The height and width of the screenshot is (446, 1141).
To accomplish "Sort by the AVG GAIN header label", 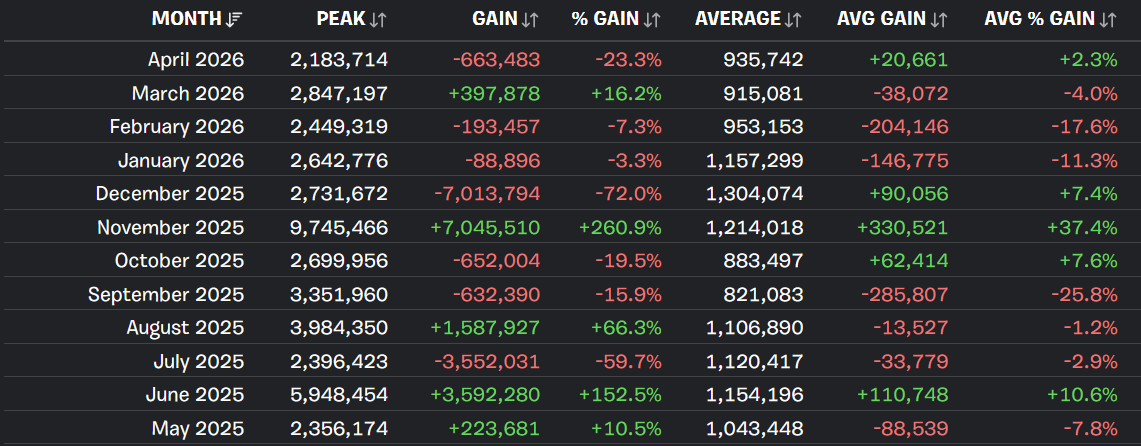I will [x=882, y=20].
